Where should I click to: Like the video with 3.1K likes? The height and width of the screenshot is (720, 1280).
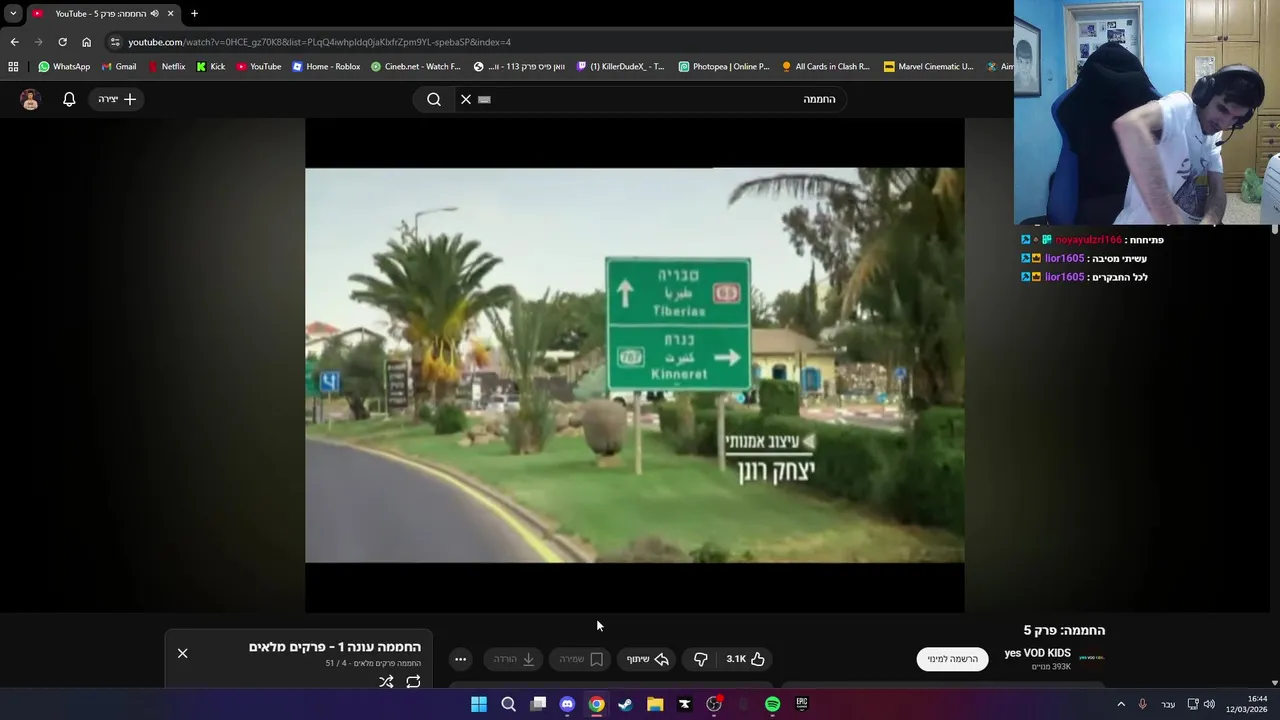coord(746,659)
